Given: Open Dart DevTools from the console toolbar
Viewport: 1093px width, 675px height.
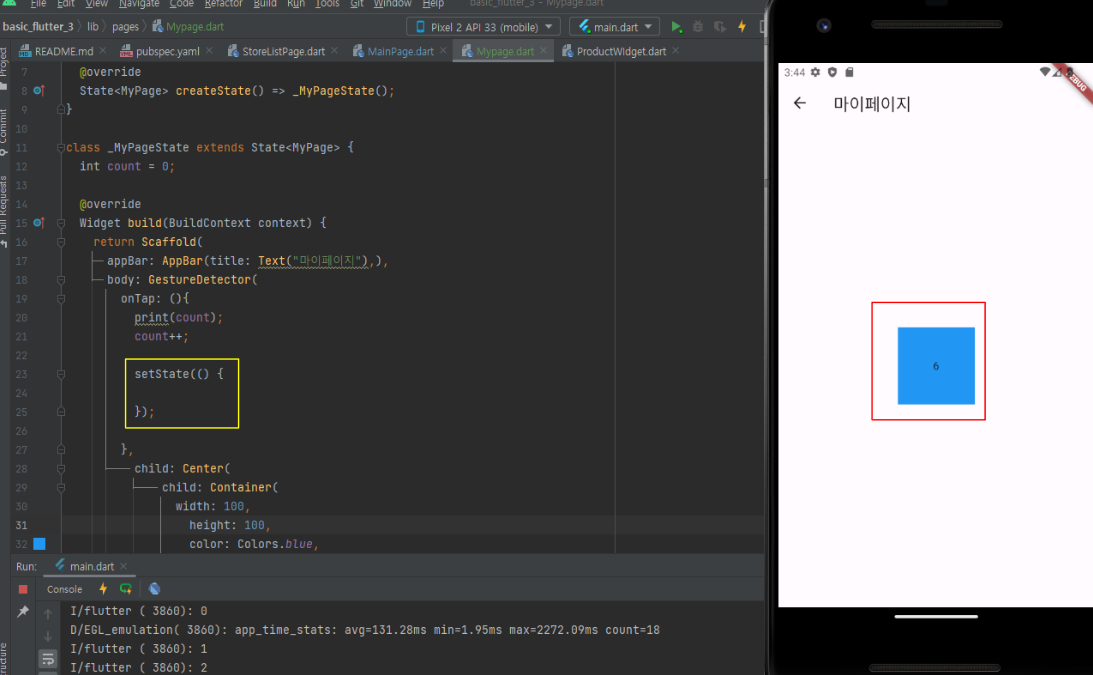Looking at the screenshot, I should pyautogui.click(x=155, y=589).
